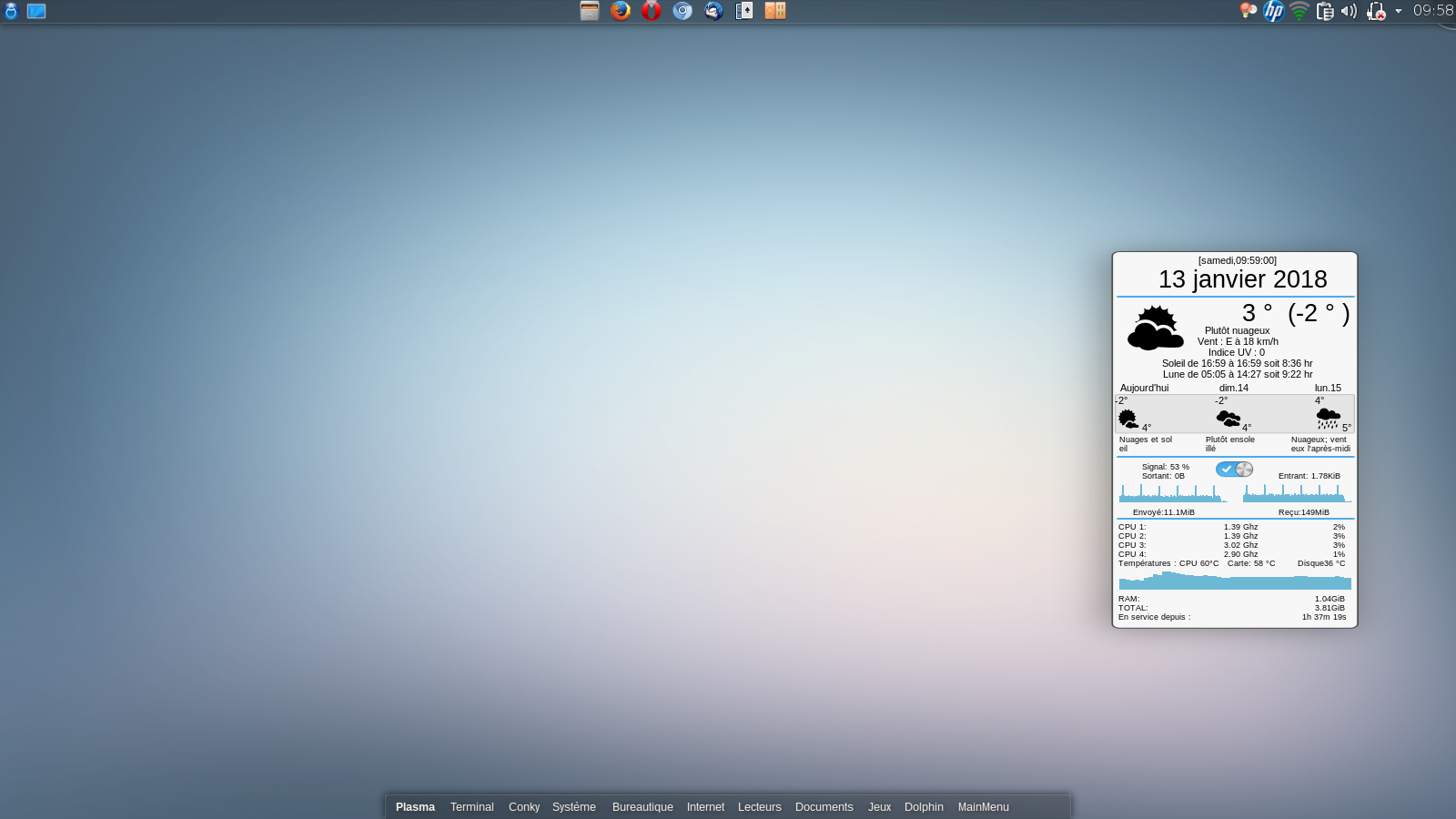Click the '[samedi,09:59:00]' timestamp
This screenshot has width=1456, height=819.
pyautogui.click(x=1238, y=260)
